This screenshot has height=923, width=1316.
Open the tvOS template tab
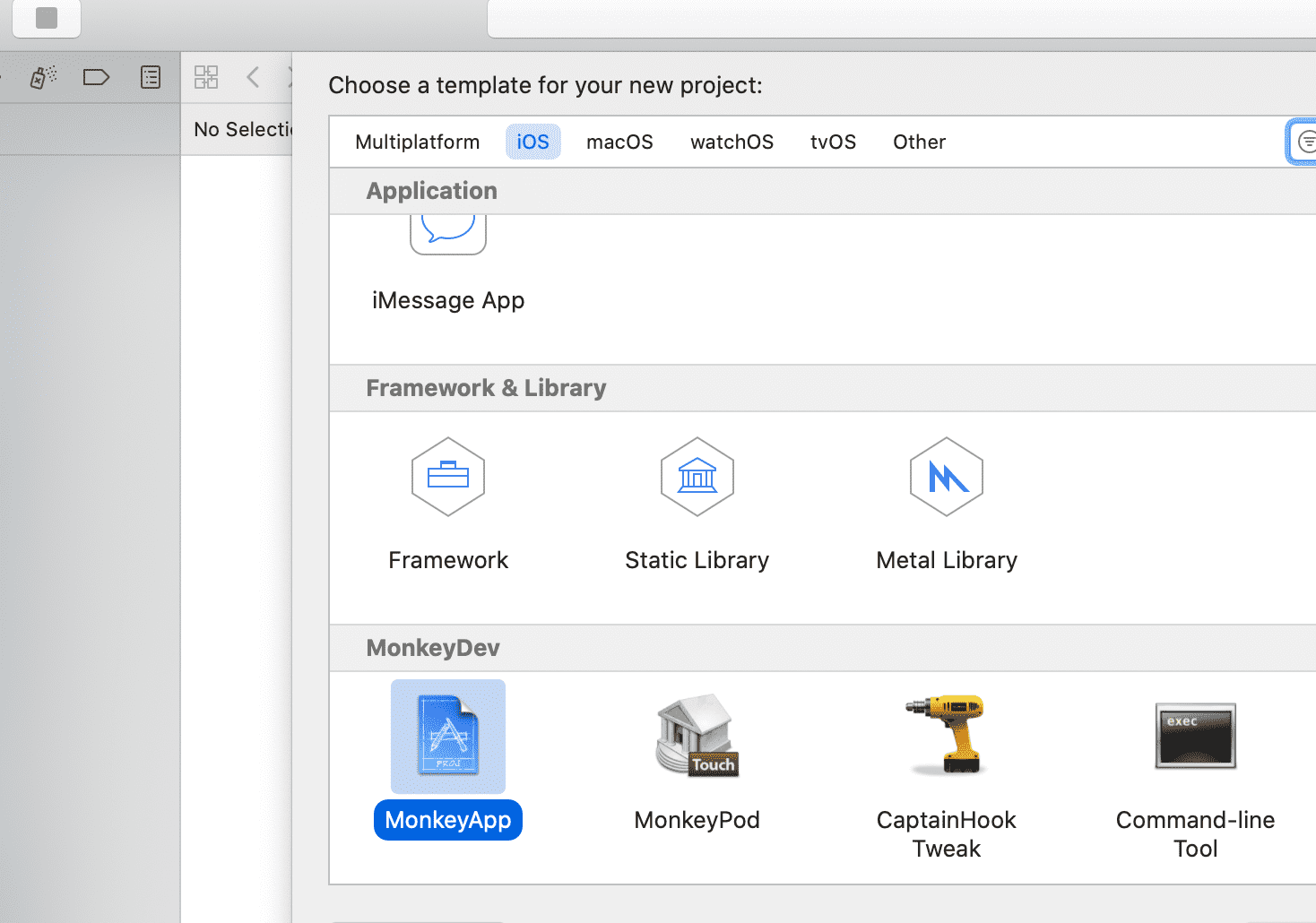pos(833,142)
